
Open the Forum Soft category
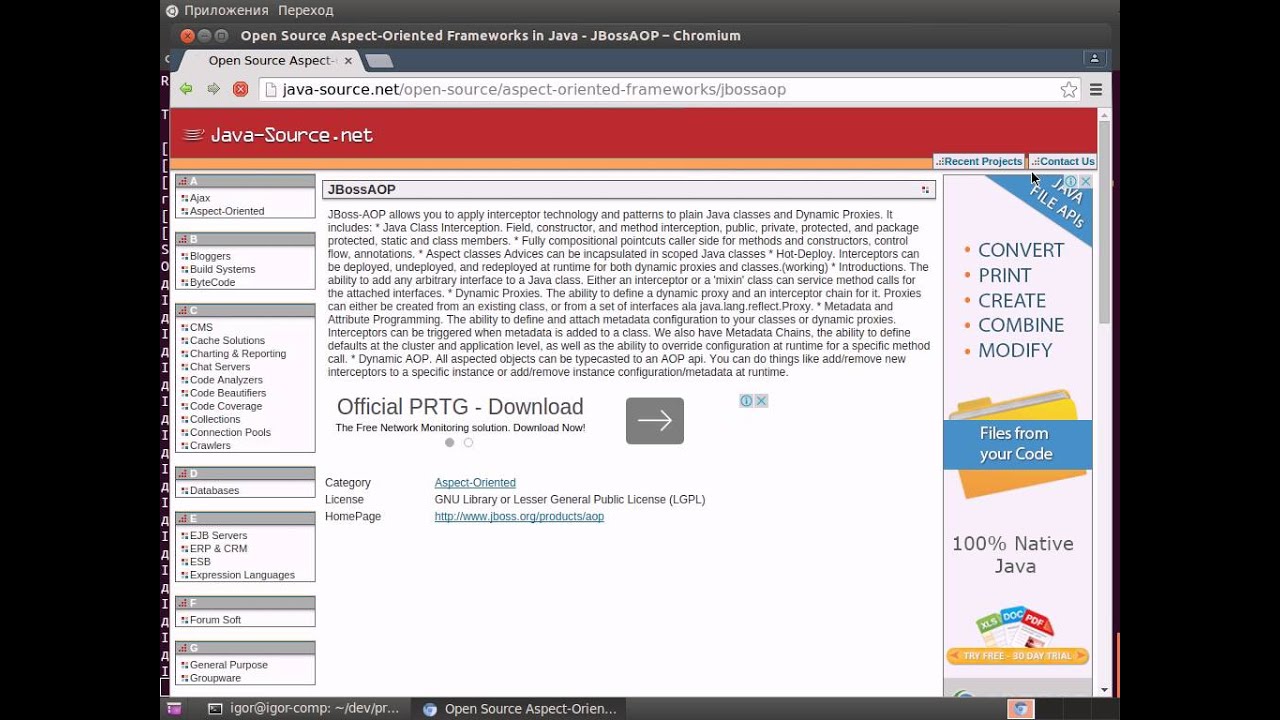[215, 618]
